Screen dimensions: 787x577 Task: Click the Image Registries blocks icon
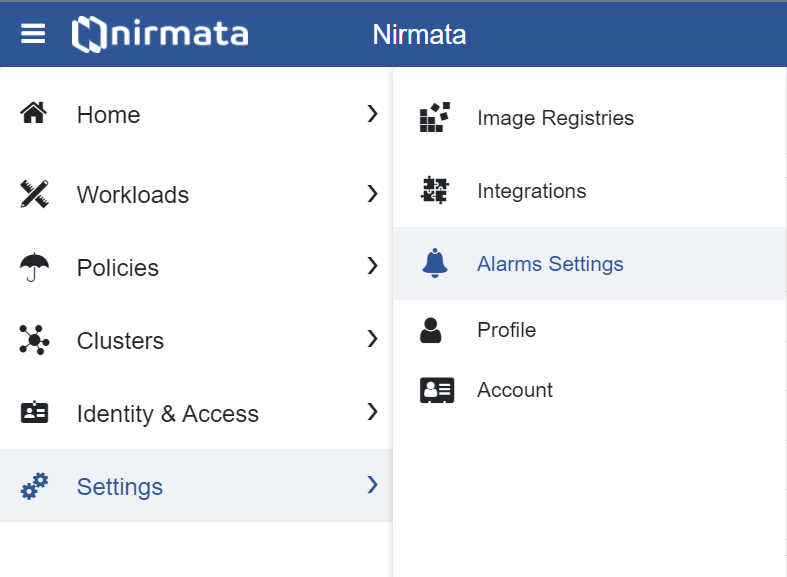[x=435, y=117]
